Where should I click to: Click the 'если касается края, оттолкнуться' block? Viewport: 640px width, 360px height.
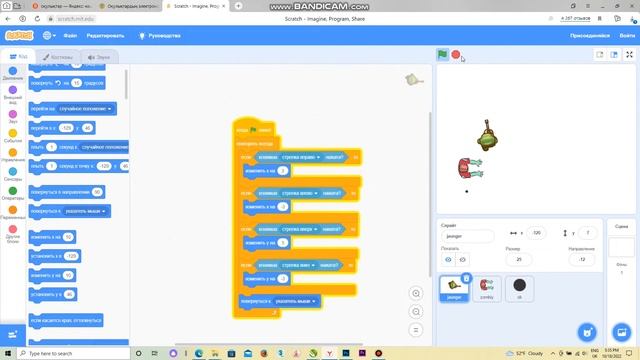pos(66,320)
